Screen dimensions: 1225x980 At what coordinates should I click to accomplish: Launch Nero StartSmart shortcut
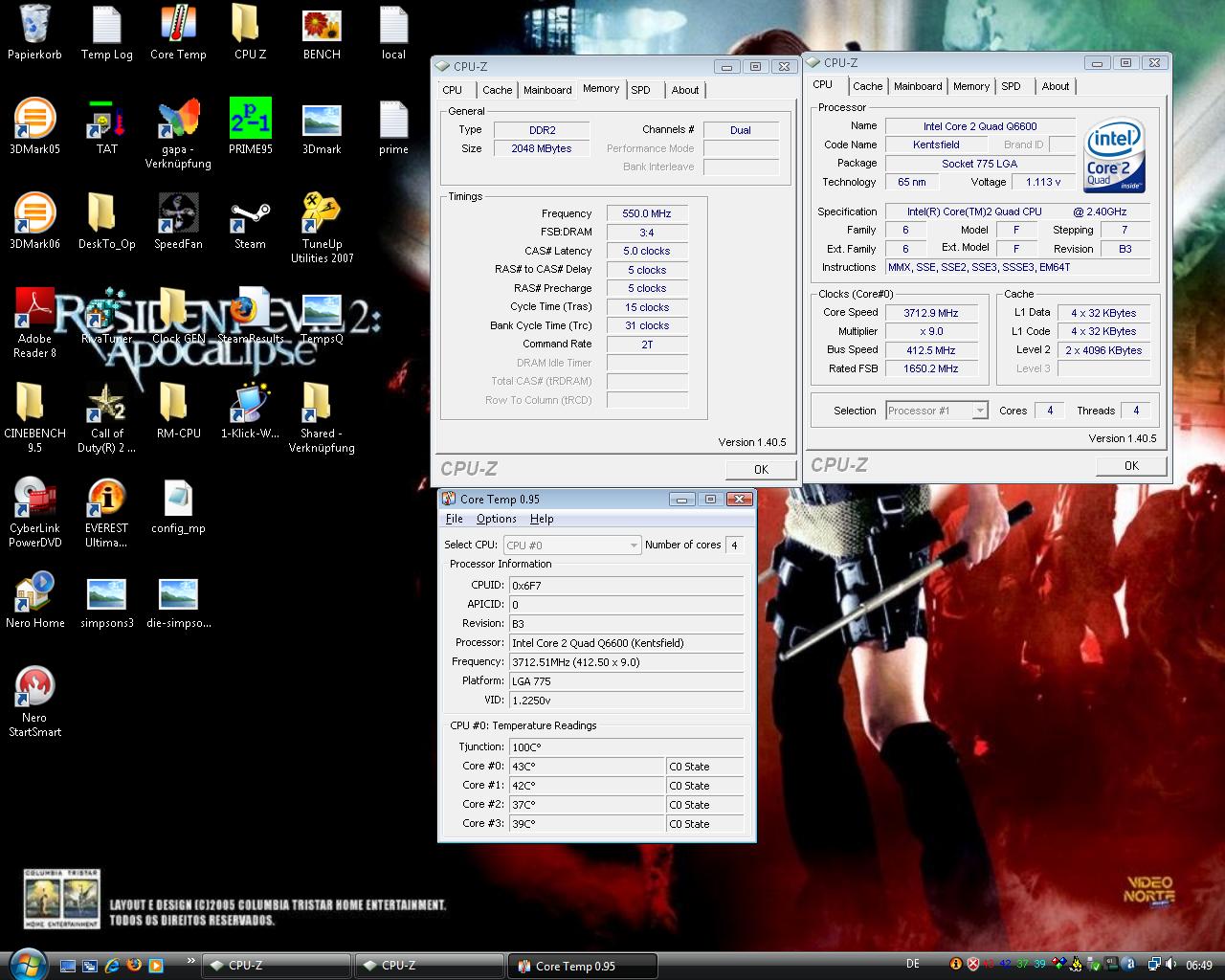(34, 702)
